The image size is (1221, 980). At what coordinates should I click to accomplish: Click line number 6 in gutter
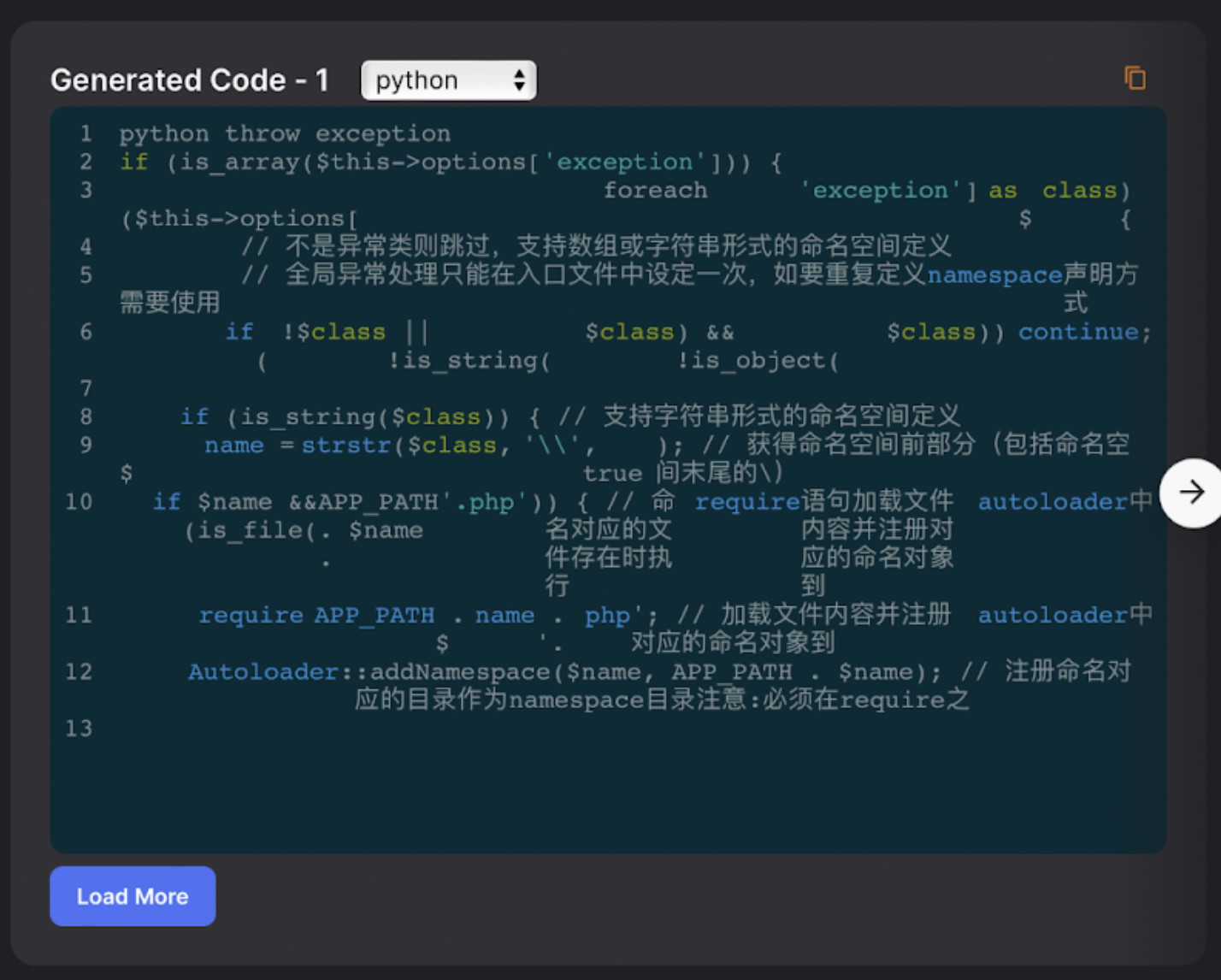[86, 332]
